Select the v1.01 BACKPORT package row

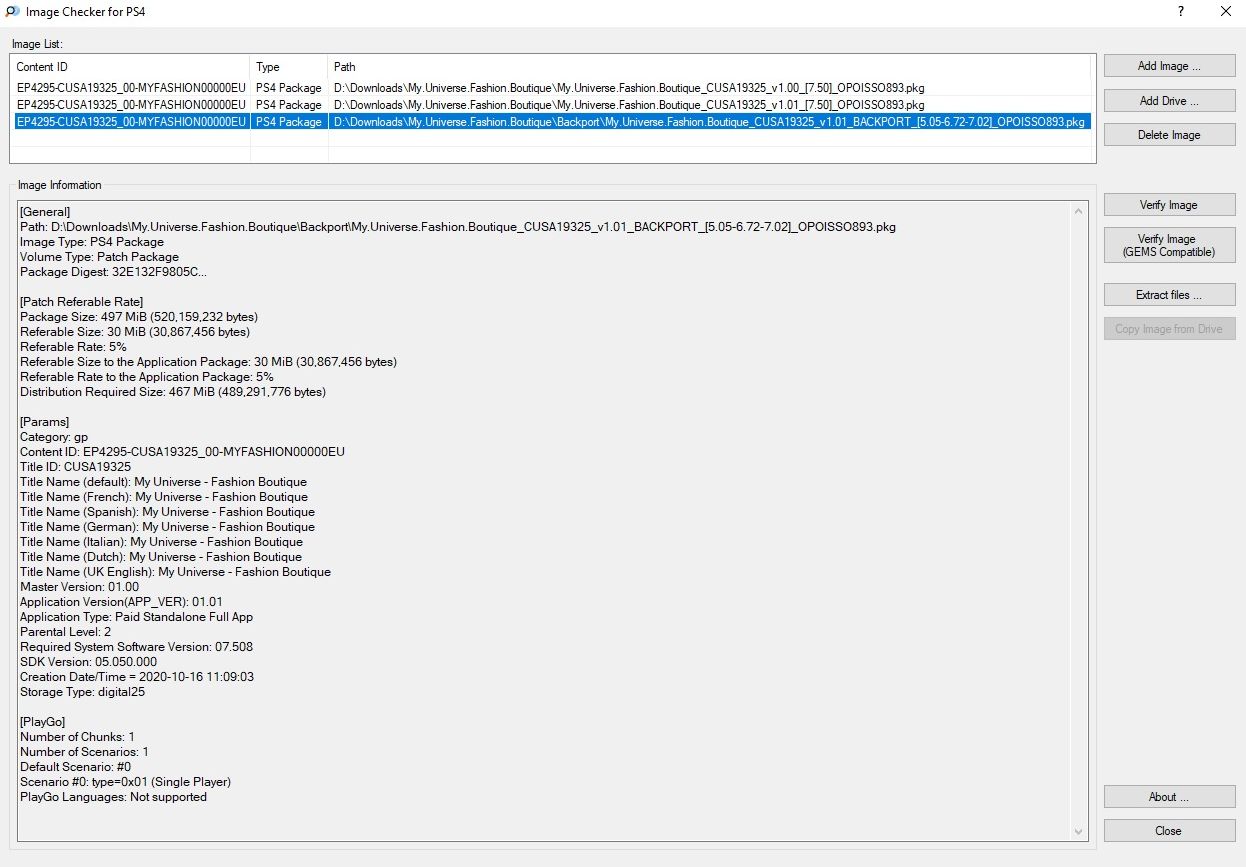click(x=550, y=121)
